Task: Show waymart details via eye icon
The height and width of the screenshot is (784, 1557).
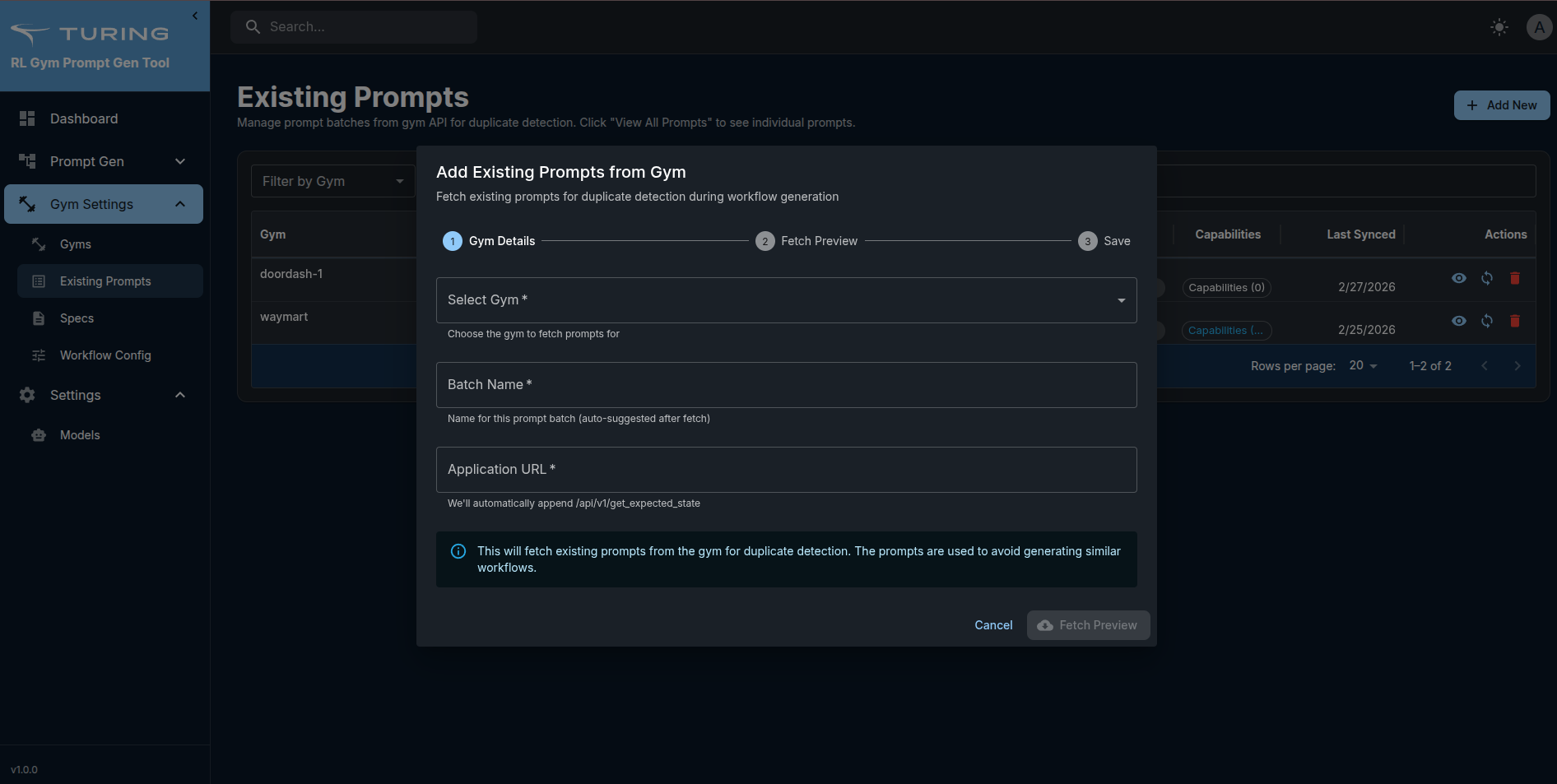Action: tap(1459, 321)
